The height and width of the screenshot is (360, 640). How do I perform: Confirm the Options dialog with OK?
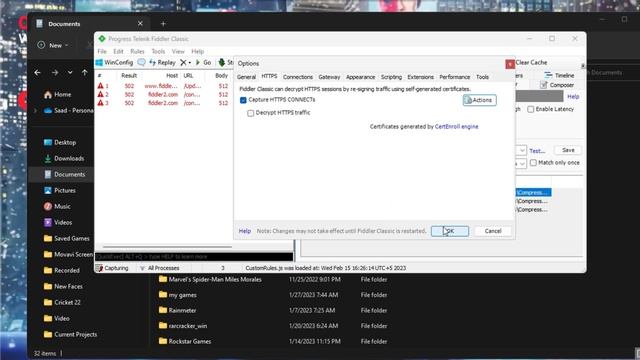pyautogui.click(x=450, y=231)
